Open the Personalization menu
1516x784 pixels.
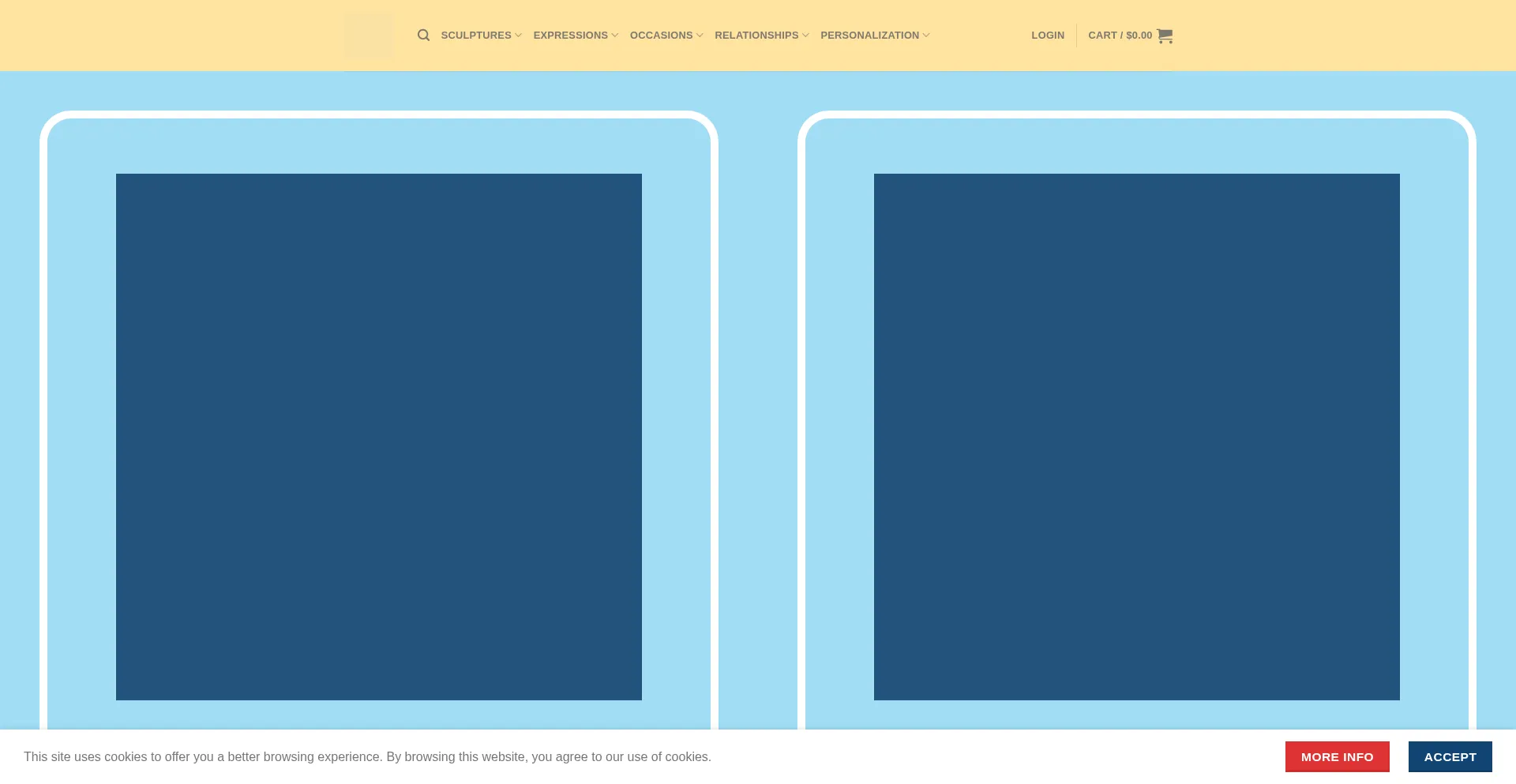tap(869, 36)
